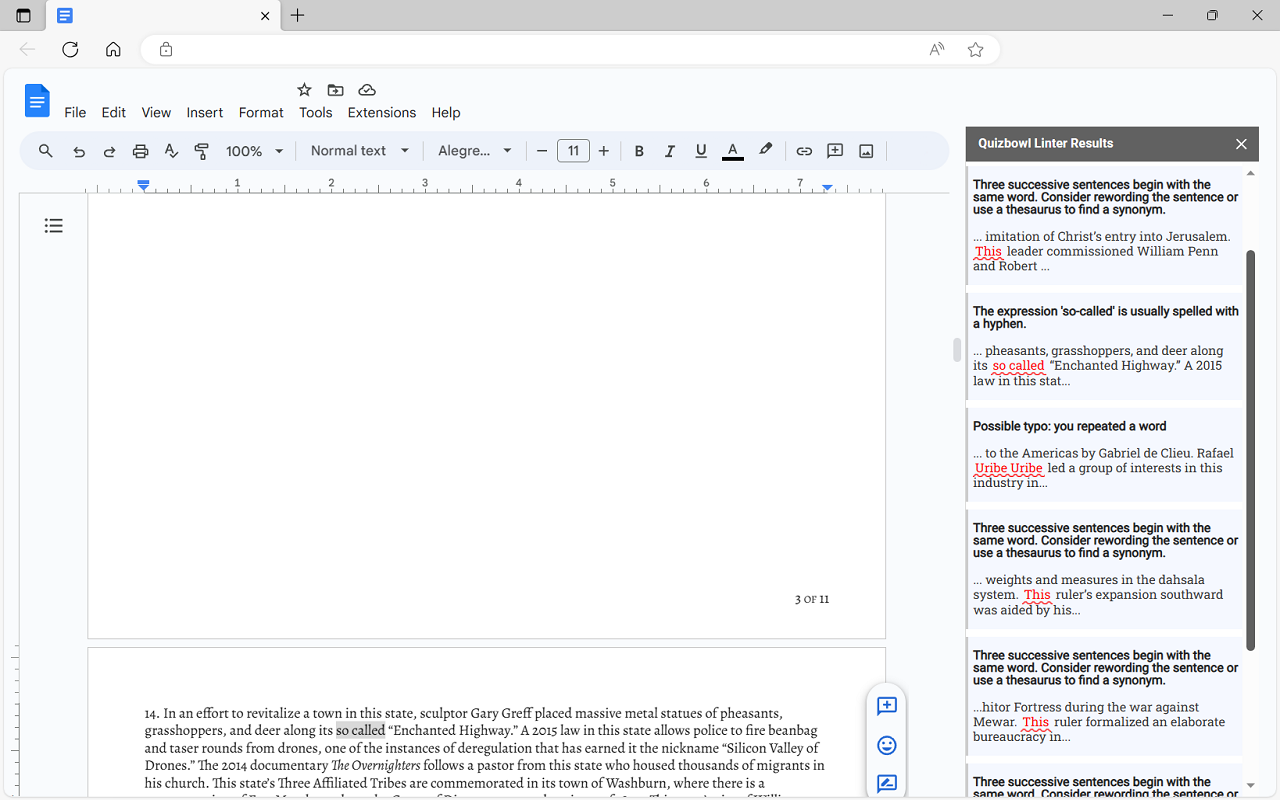Screen dimensions: 1280x800
Task: Click the 'Quizbowl Linter Results' sidebar title
Action: coord(1045,144)
